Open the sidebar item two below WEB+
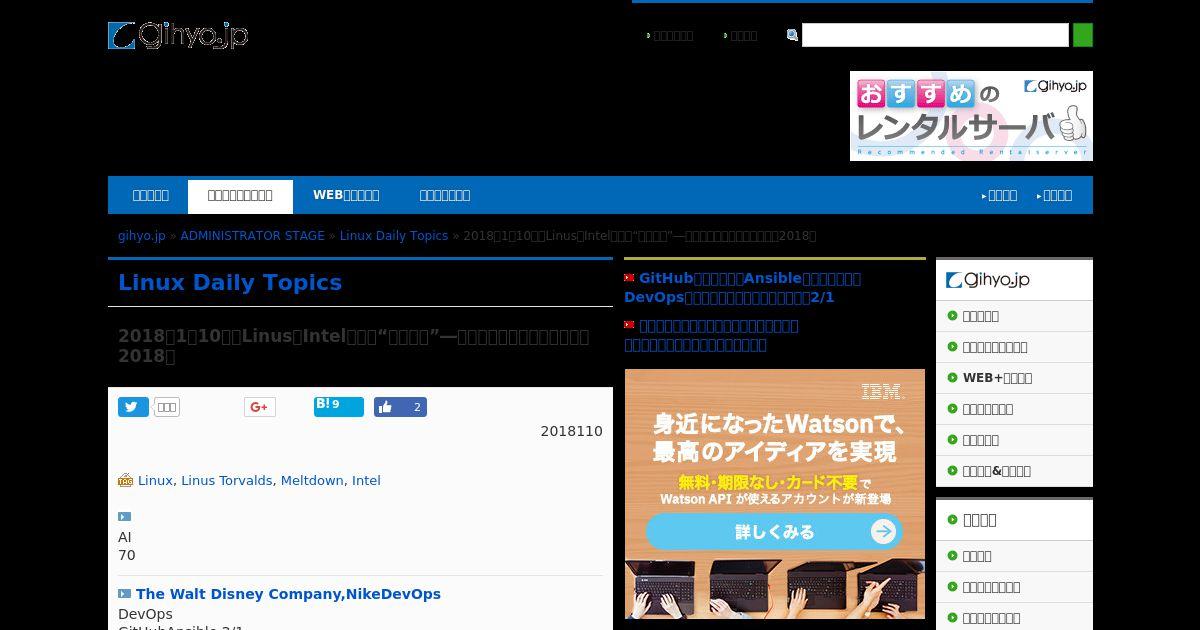 point(1014,440)
